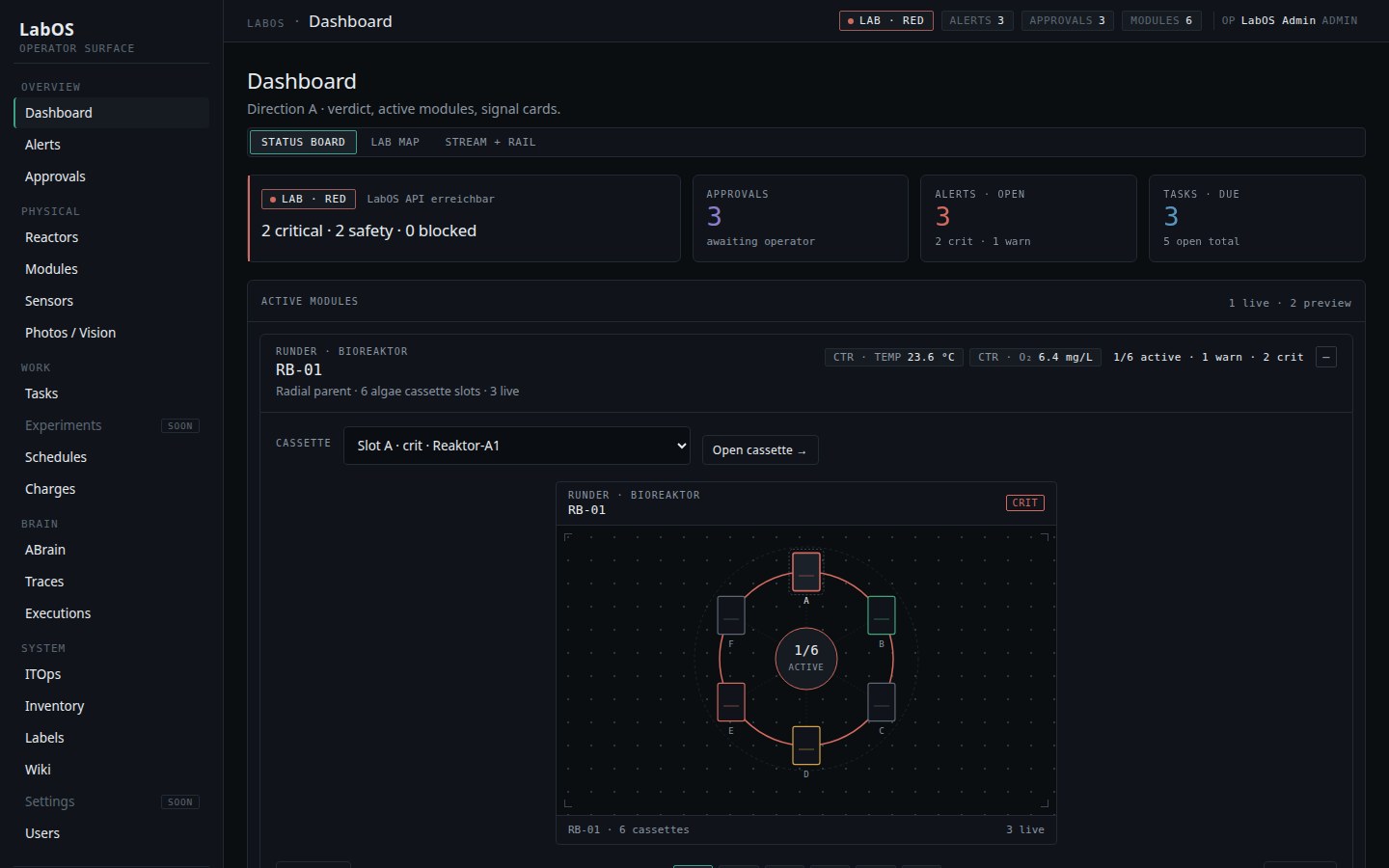Viewport: 1389px width, 868px height.
Task: Open Reactors in the sidebar
Action: (x=112, y=237)
